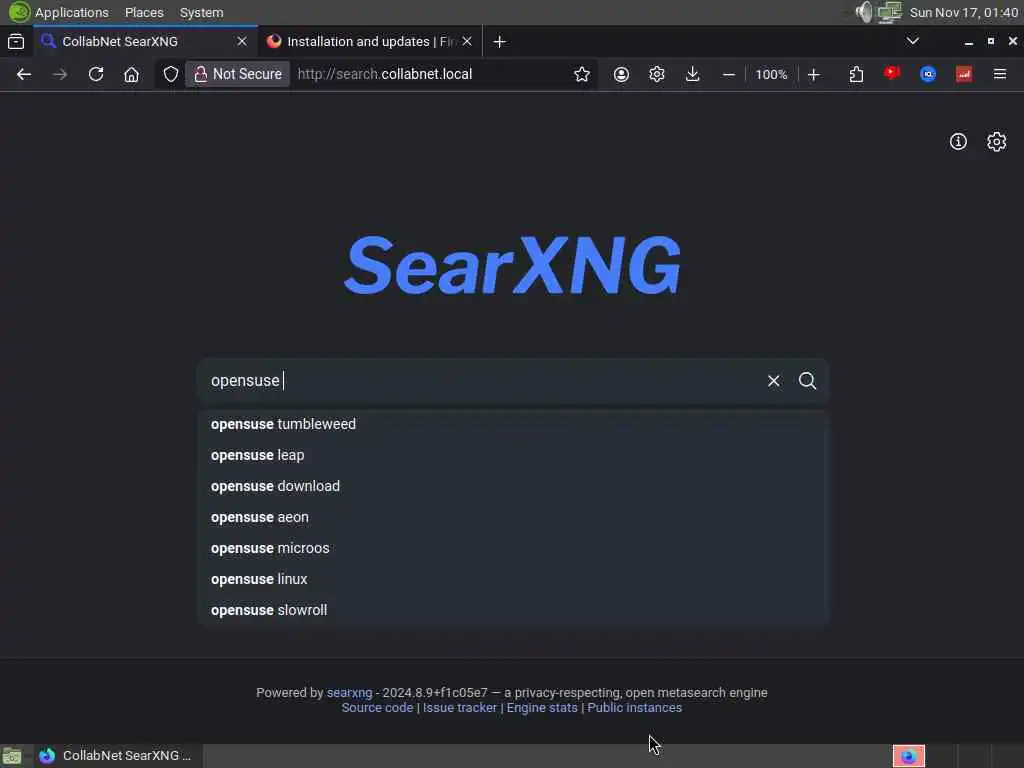Open the Applications menu
The width and height of the screenshot is (1024, 768).
pyautogui.click(x=71, y=12)
